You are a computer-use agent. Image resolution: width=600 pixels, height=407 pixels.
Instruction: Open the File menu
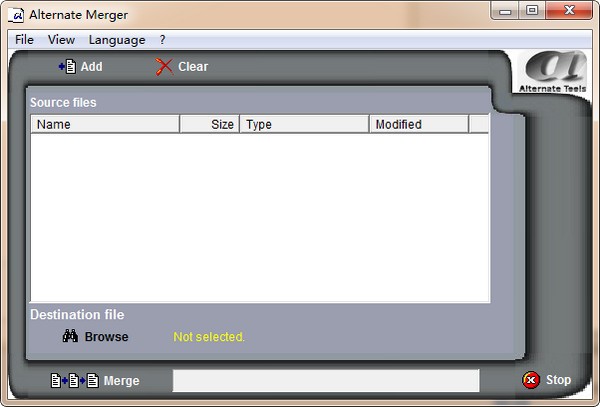click(24, 40)
